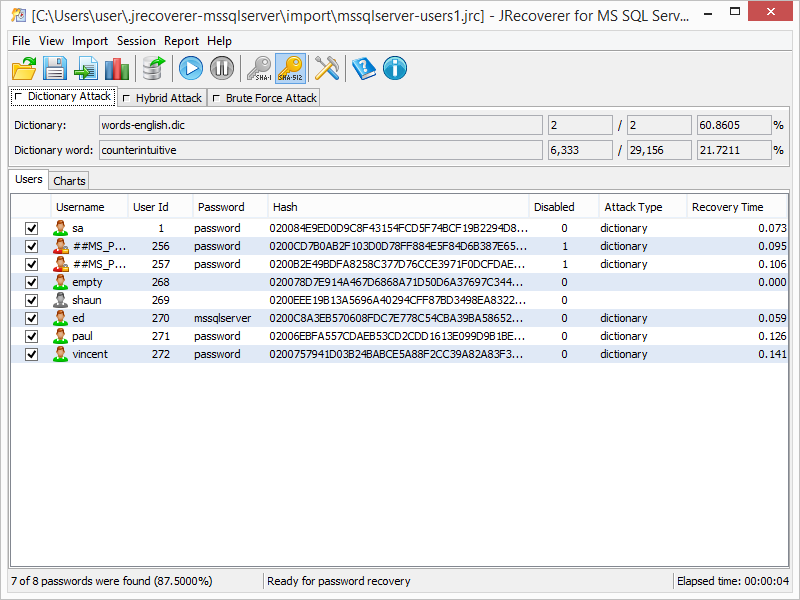Click the 'Ready for password recovery' status

click(x=339, y=581)
